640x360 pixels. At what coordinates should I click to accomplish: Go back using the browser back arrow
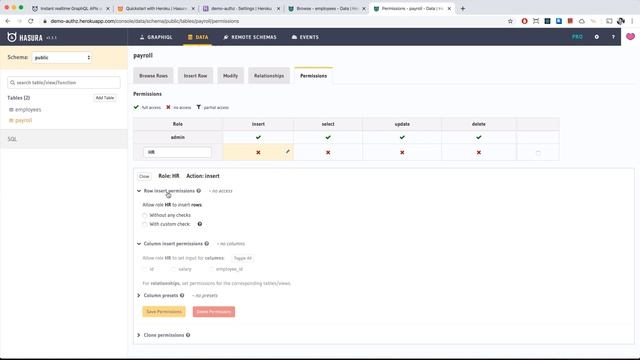coord(8,21)
